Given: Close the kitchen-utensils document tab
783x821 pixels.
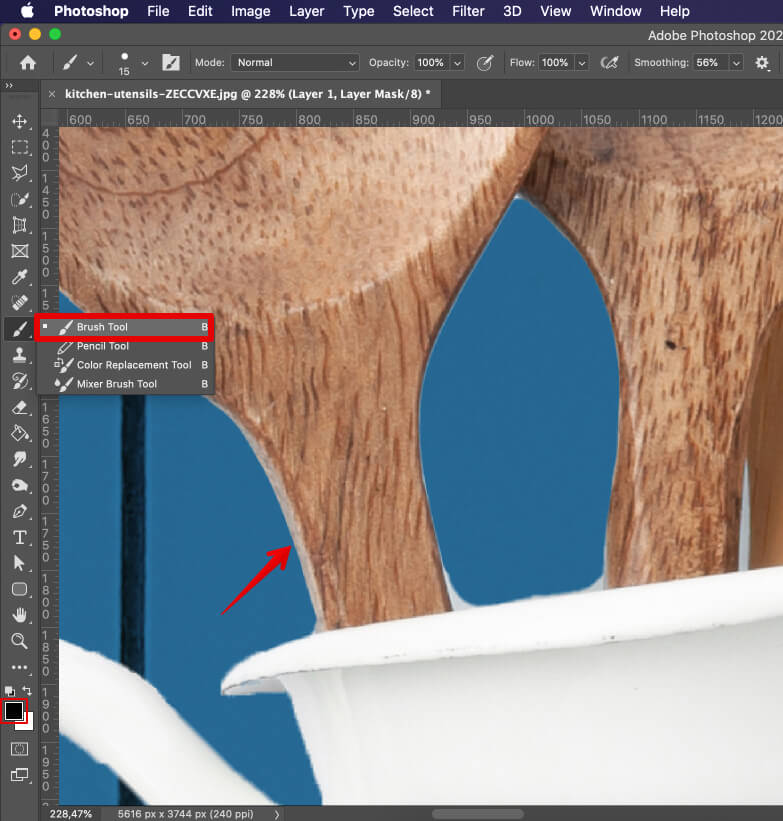Looking at the screenshot, I should (52, 94).
